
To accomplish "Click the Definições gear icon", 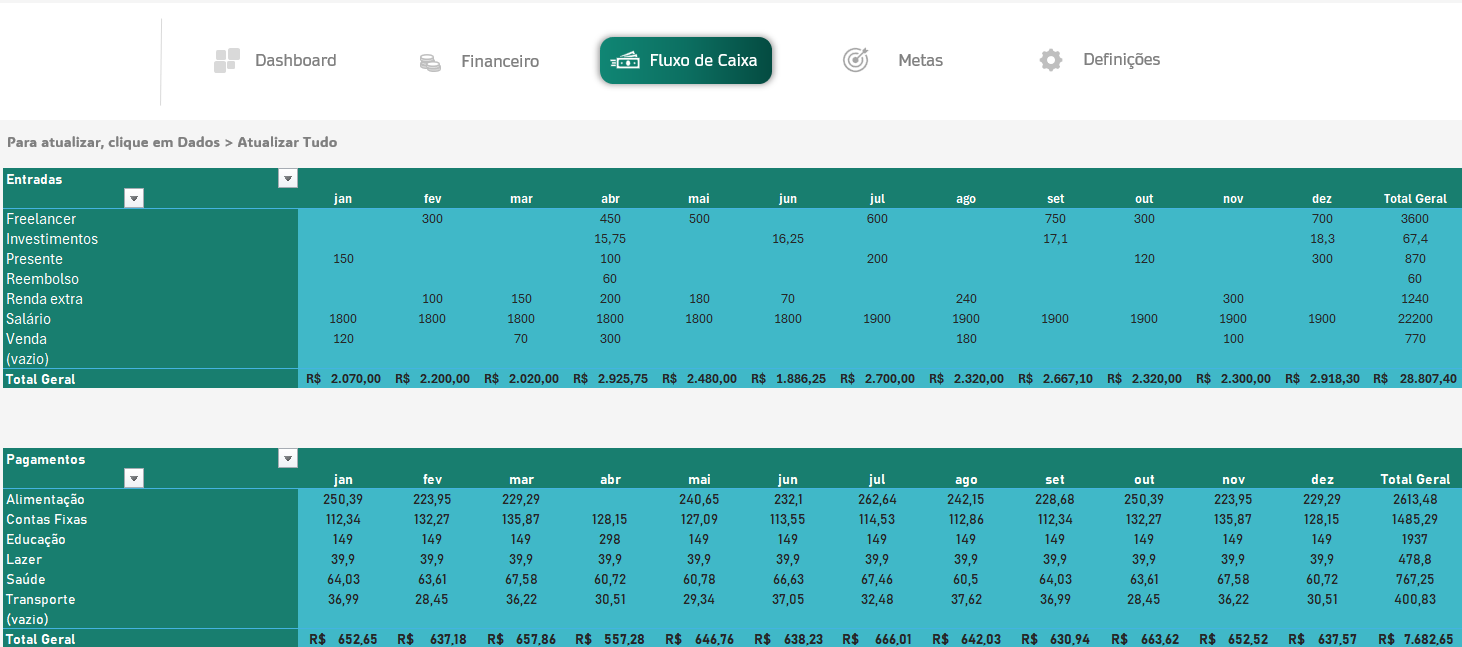I will pyautogui.click(x=1050, y=60).
